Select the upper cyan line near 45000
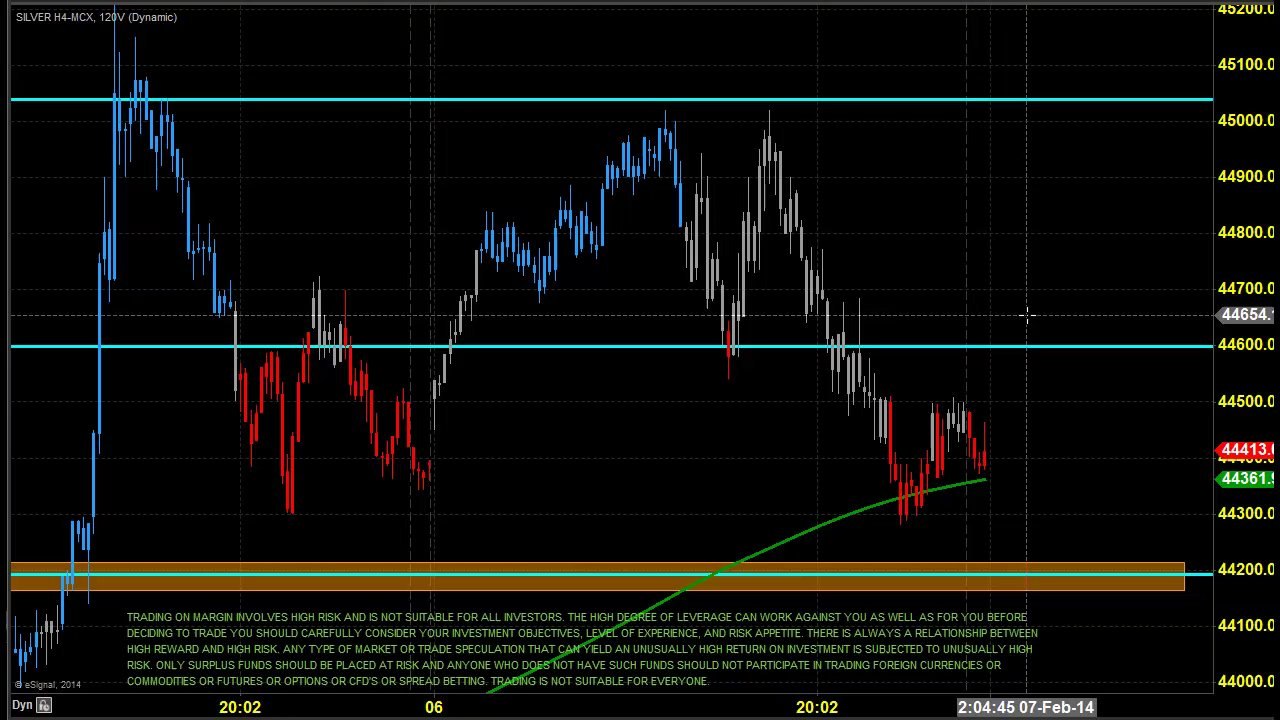The width and height of the screenshot is (1280, 720). 611,100
